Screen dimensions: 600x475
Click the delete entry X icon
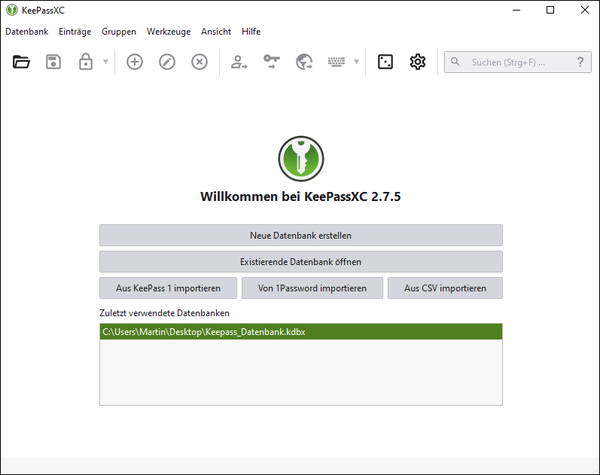click(199, 62)
